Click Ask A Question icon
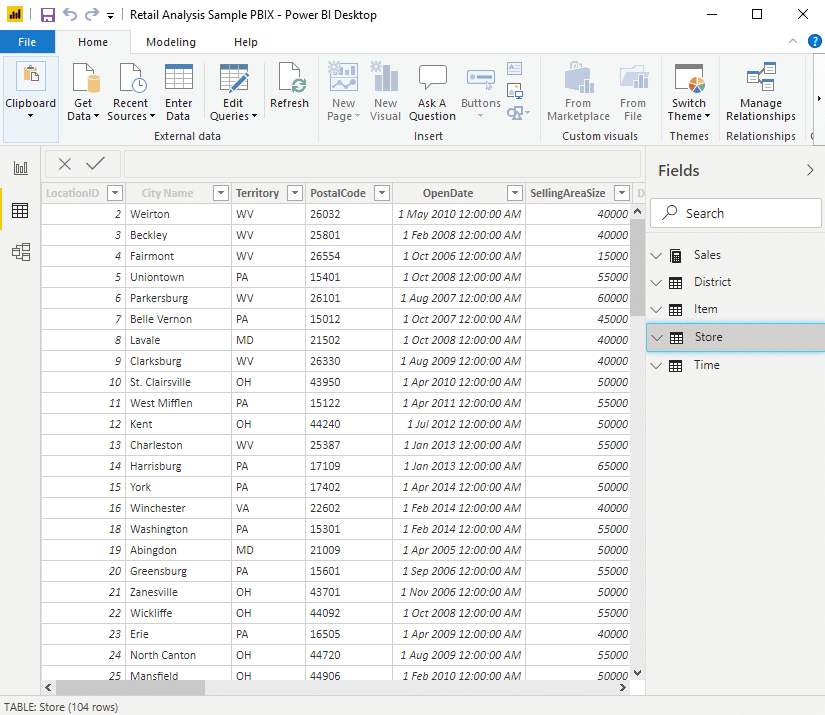The image size is (825, 715). (x=432, y=77)
